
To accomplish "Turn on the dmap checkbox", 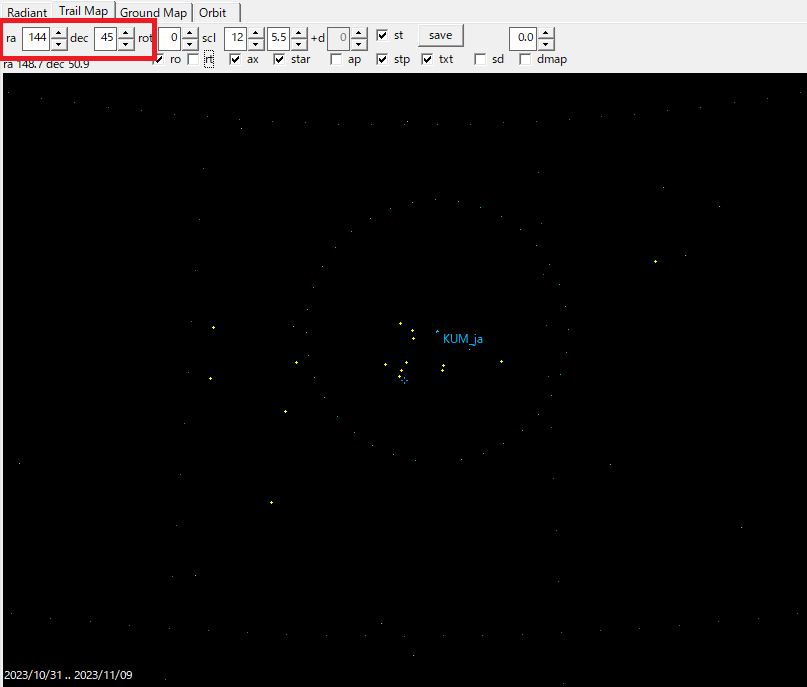I will [525, 59].
